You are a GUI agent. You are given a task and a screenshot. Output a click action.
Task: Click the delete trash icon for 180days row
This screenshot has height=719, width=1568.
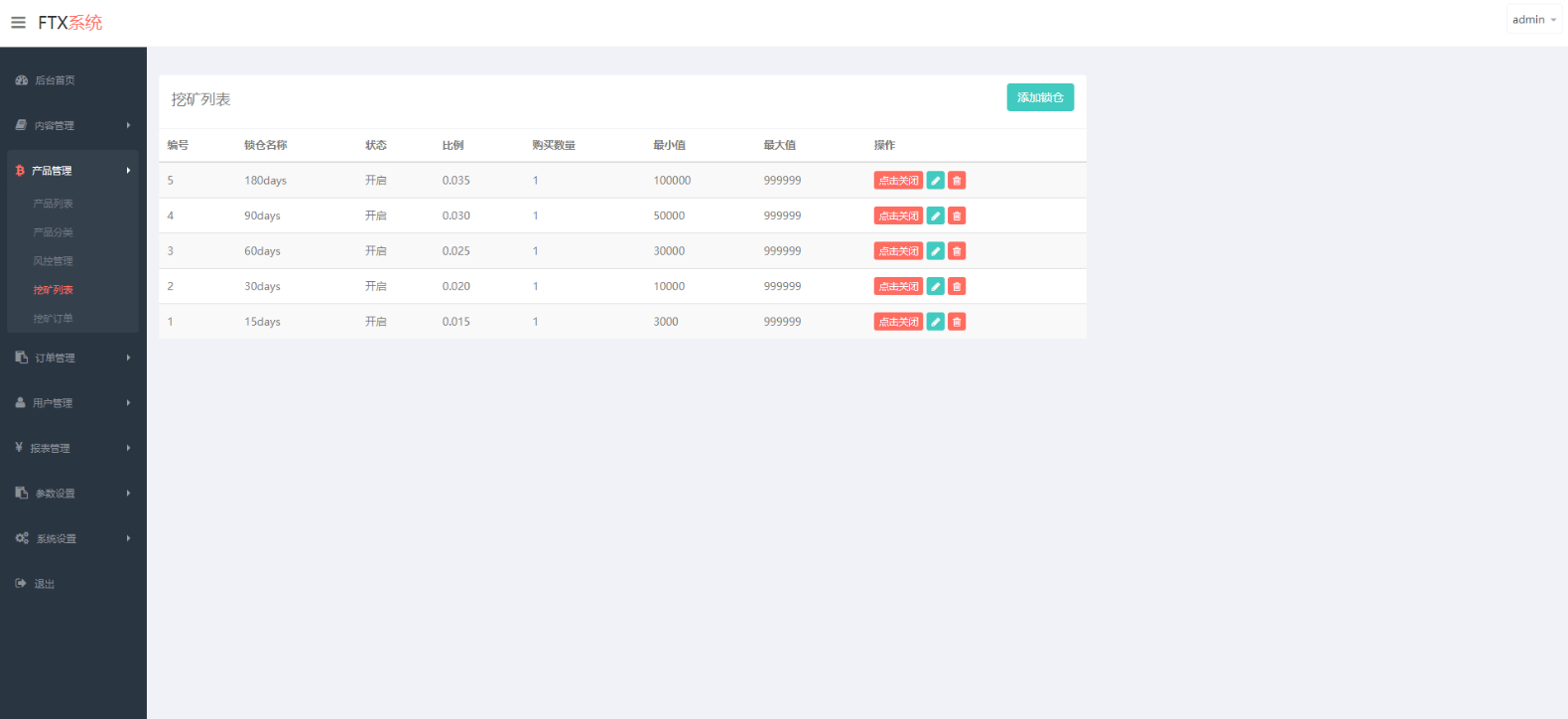pyautogui.click(x=957, y=181)
